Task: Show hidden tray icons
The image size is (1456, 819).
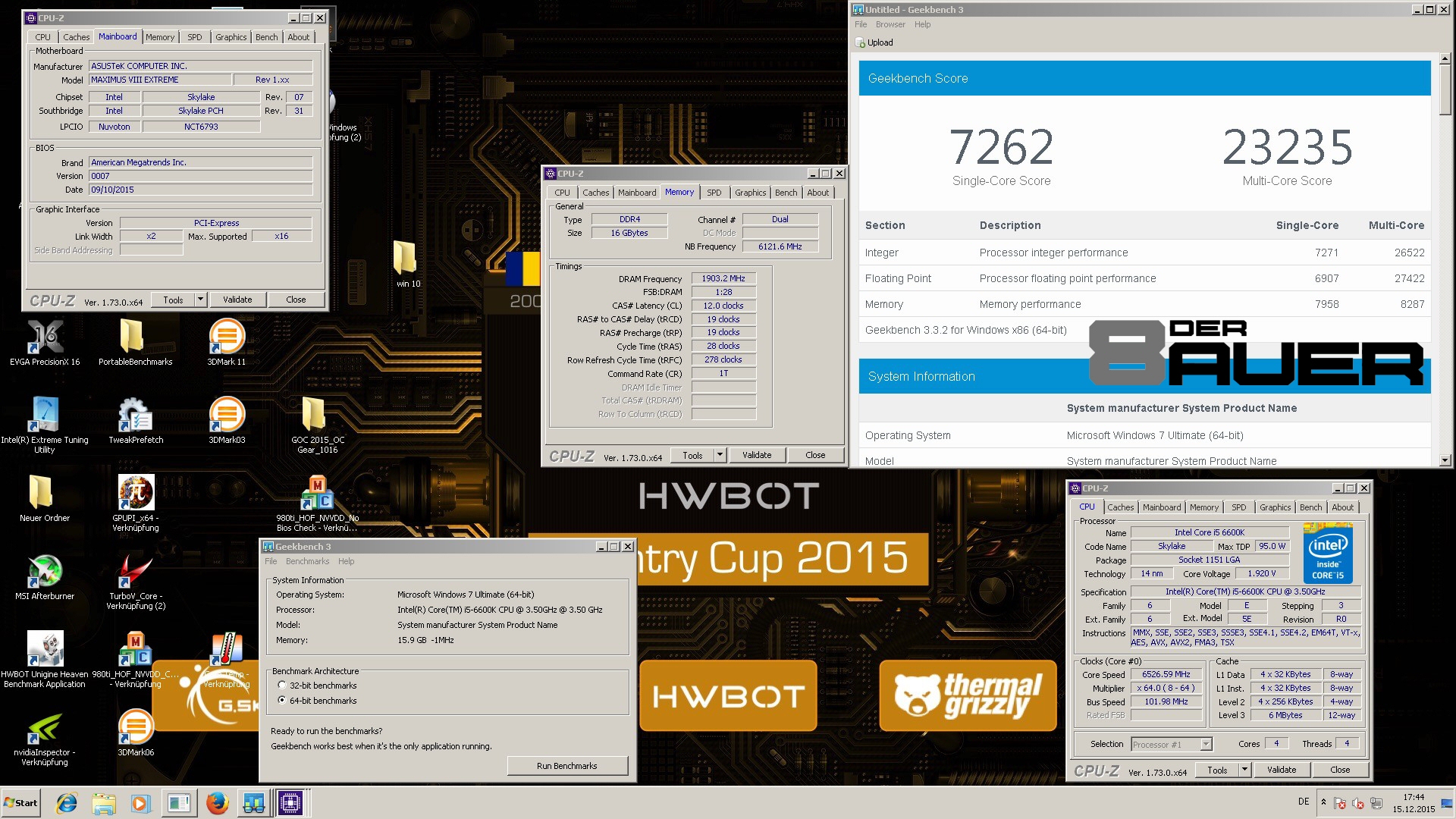Action: (x=1323, y=802)
